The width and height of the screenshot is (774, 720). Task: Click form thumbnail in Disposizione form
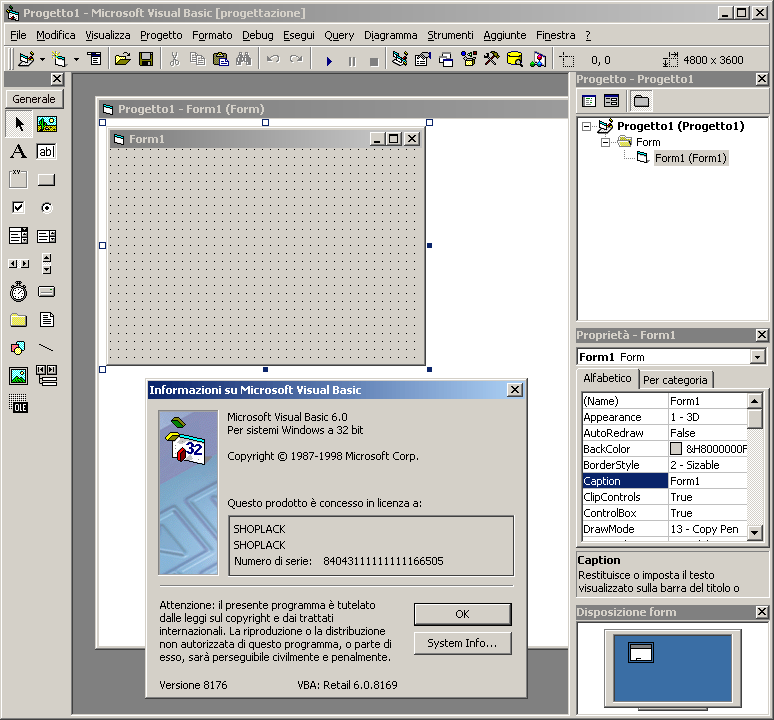tap(641, 652)
